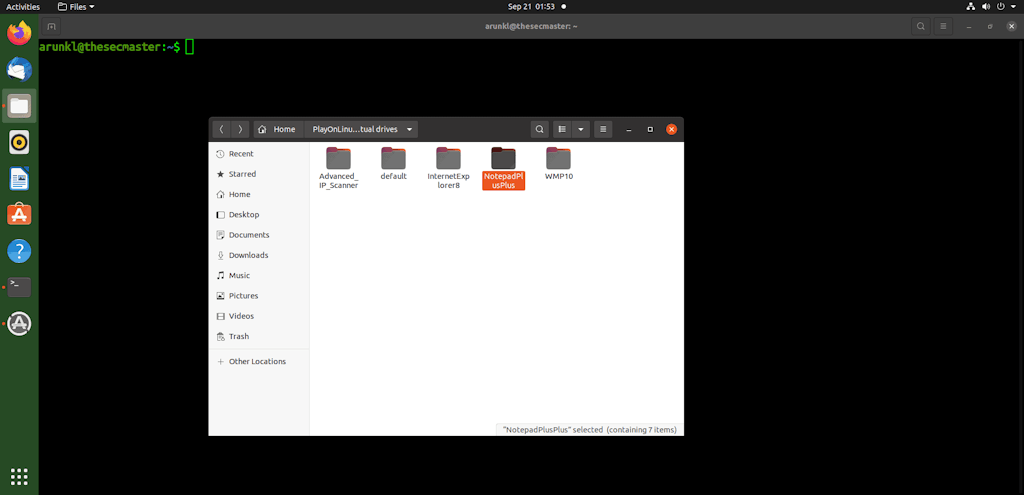
Task: Select PlayOnLinu...tual drives path segment
Action: pos(355,129)
